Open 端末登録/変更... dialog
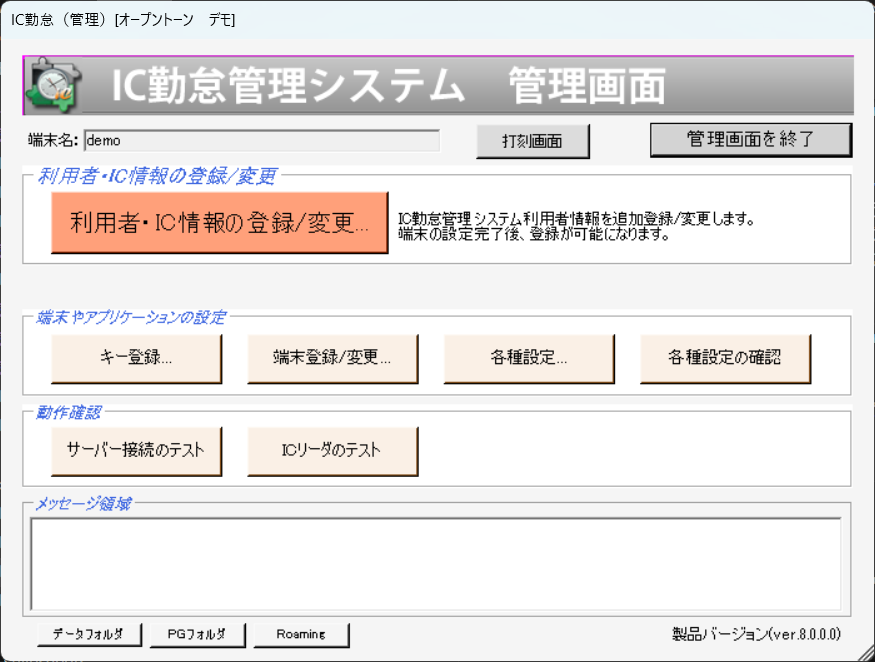The width and height of the screenshot is (875, 662). [x=333, y=358]
